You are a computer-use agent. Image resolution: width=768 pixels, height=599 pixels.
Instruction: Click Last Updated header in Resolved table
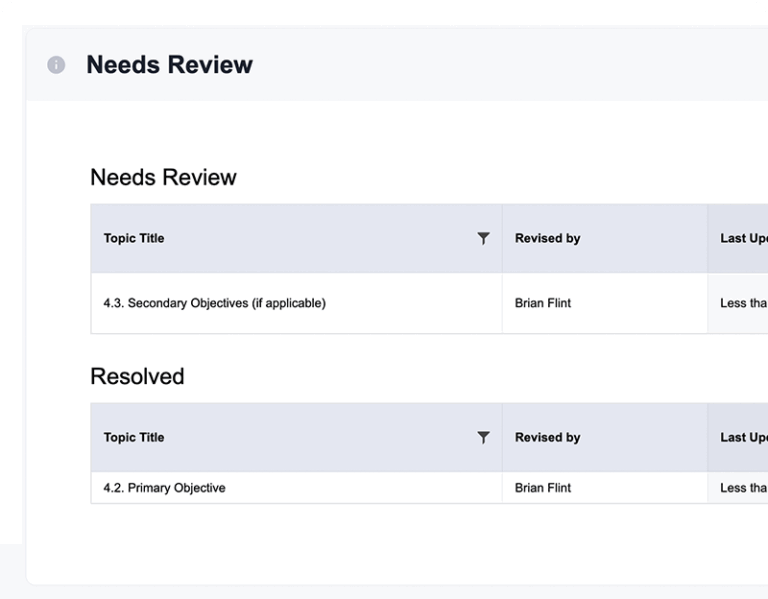click(x=743, y=438)
